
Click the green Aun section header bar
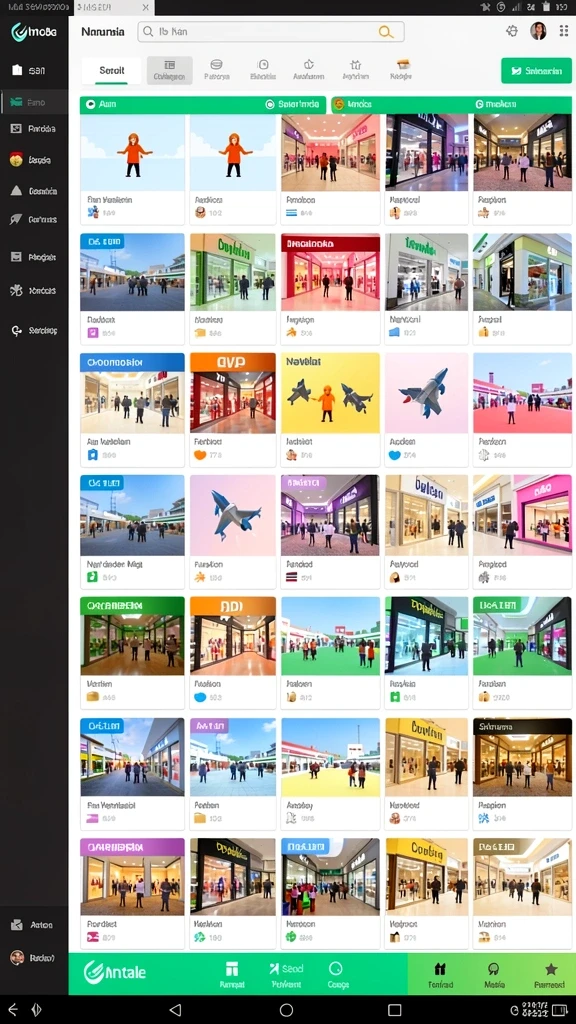pos(202,104)
